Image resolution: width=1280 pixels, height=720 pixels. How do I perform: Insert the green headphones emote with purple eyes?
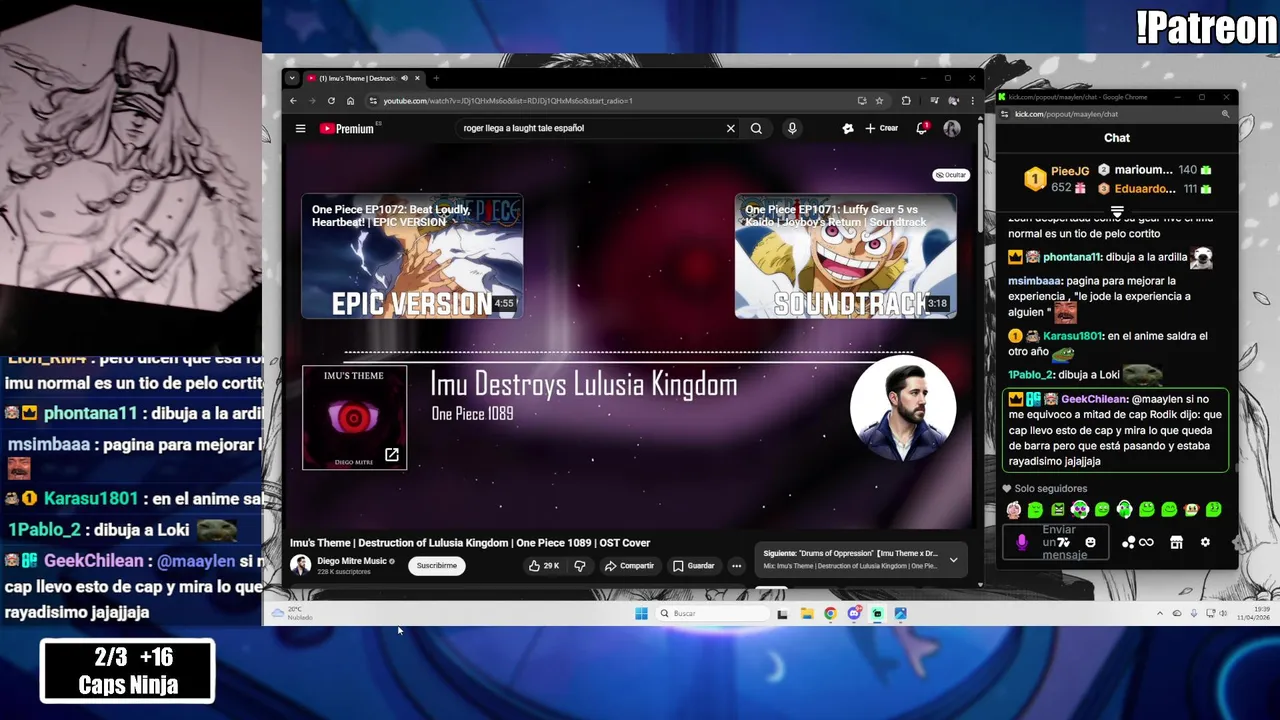1080,510
